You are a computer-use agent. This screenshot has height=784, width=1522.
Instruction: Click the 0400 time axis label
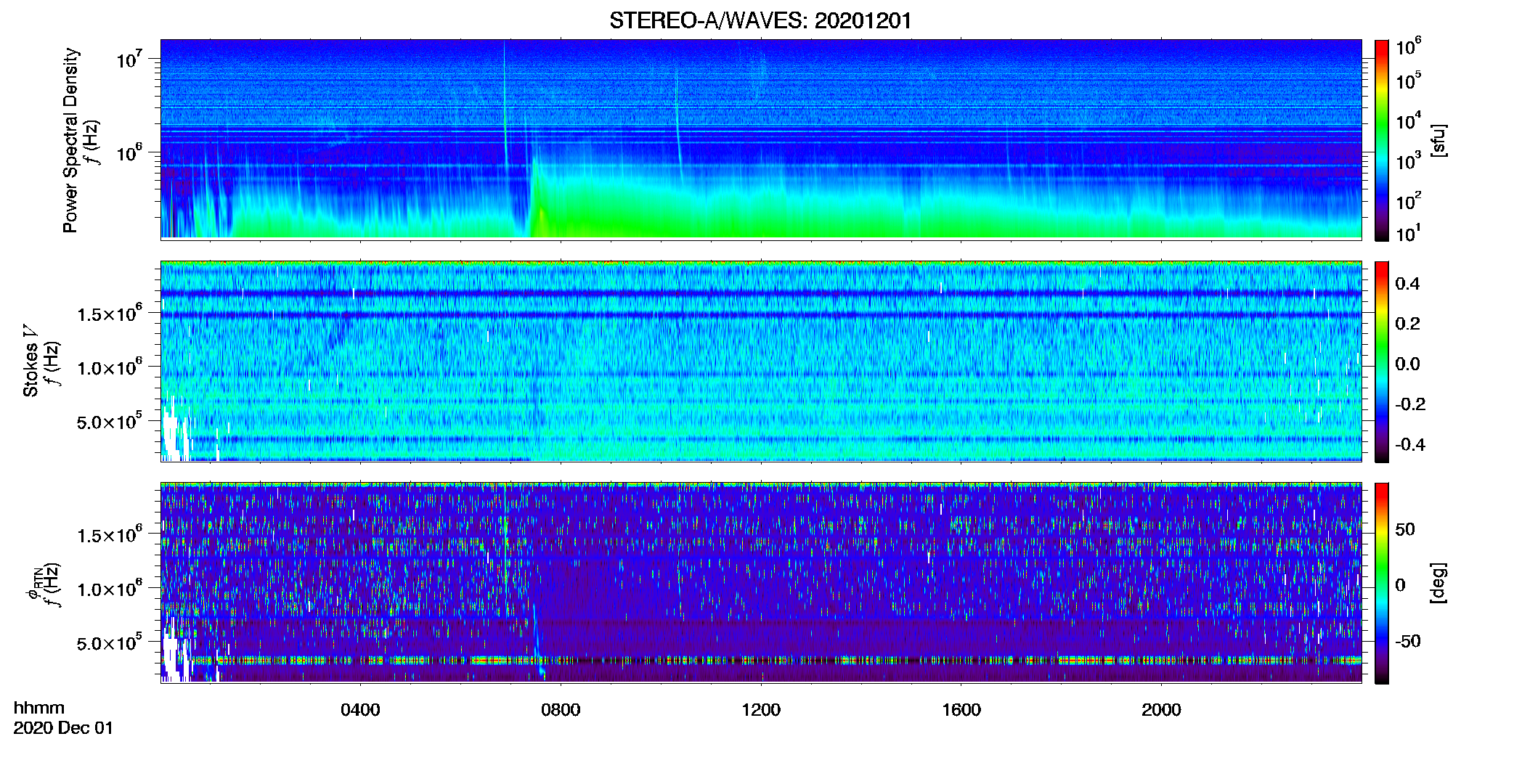tap(360, 710)
